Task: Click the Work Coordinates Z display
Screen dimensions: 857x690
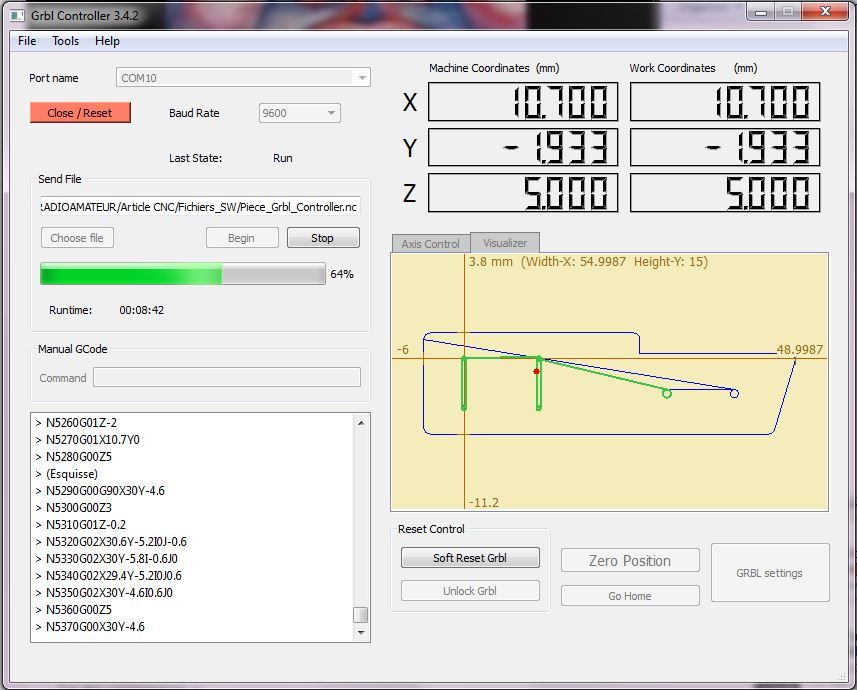Action: coord(725,192)
